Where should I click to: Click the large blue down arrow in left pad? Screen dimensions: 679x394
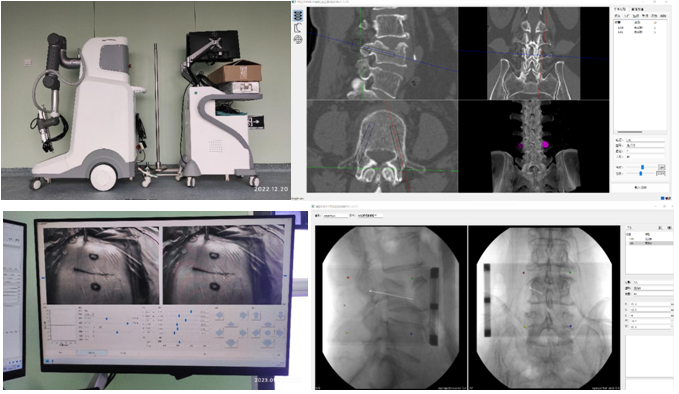pos(231,343)
